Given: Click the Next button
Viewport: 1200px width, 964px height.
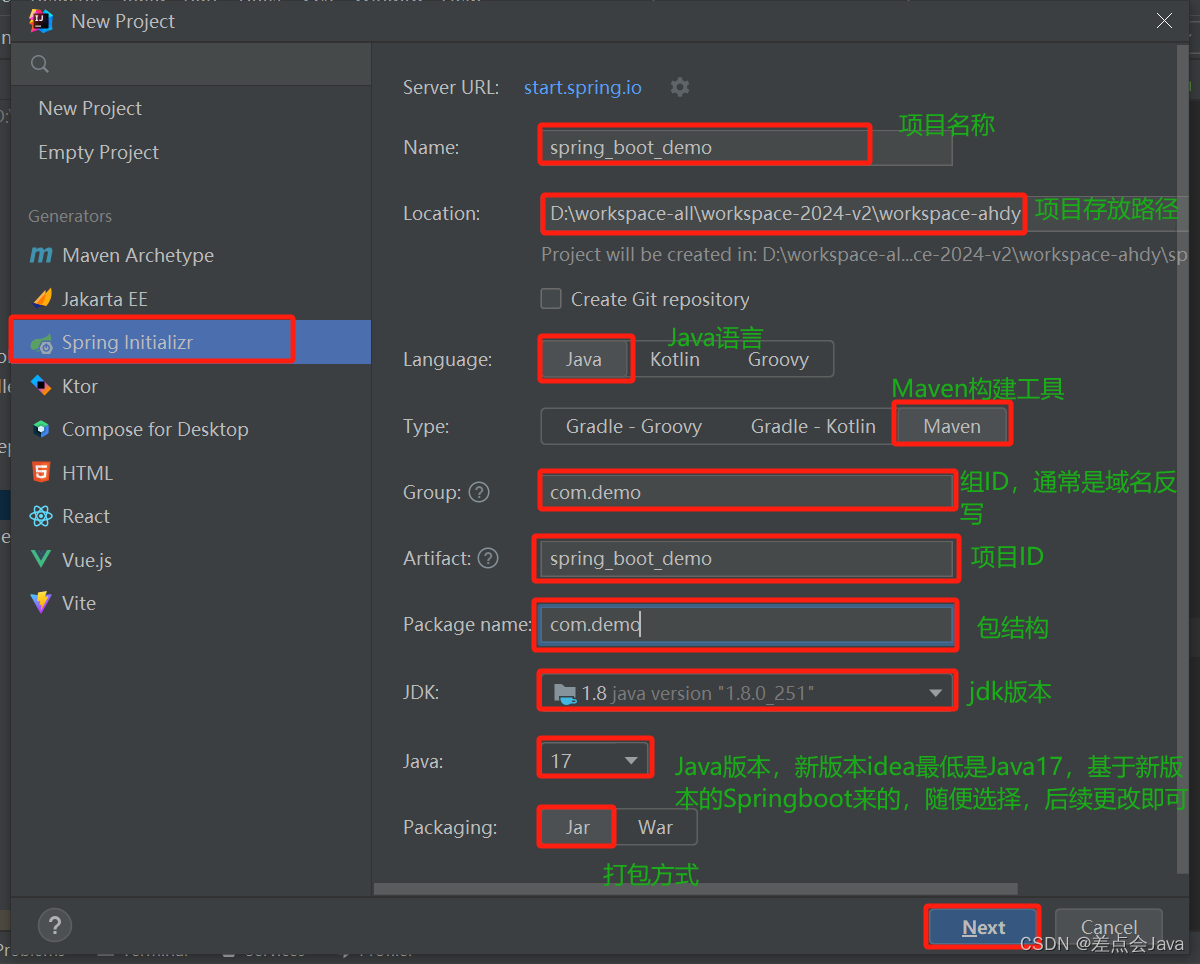Looking at the screenshot, I should tap(983, 927).
